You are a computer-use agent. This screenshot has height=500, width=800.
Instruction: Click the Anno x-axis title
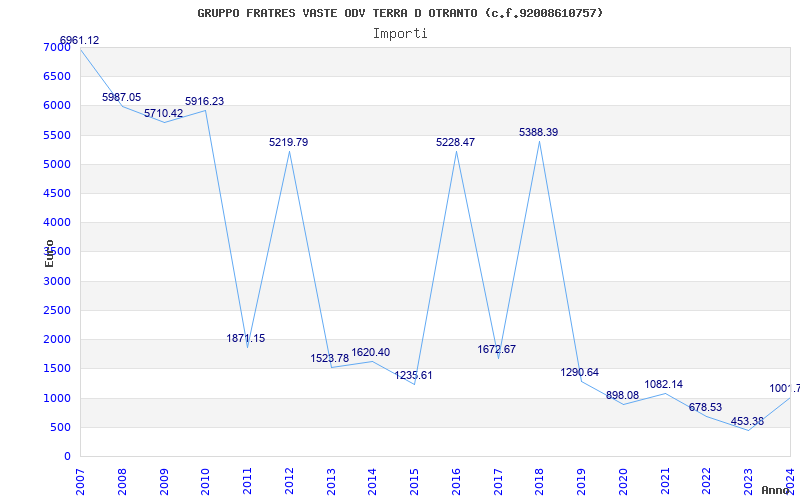[776, 490]
